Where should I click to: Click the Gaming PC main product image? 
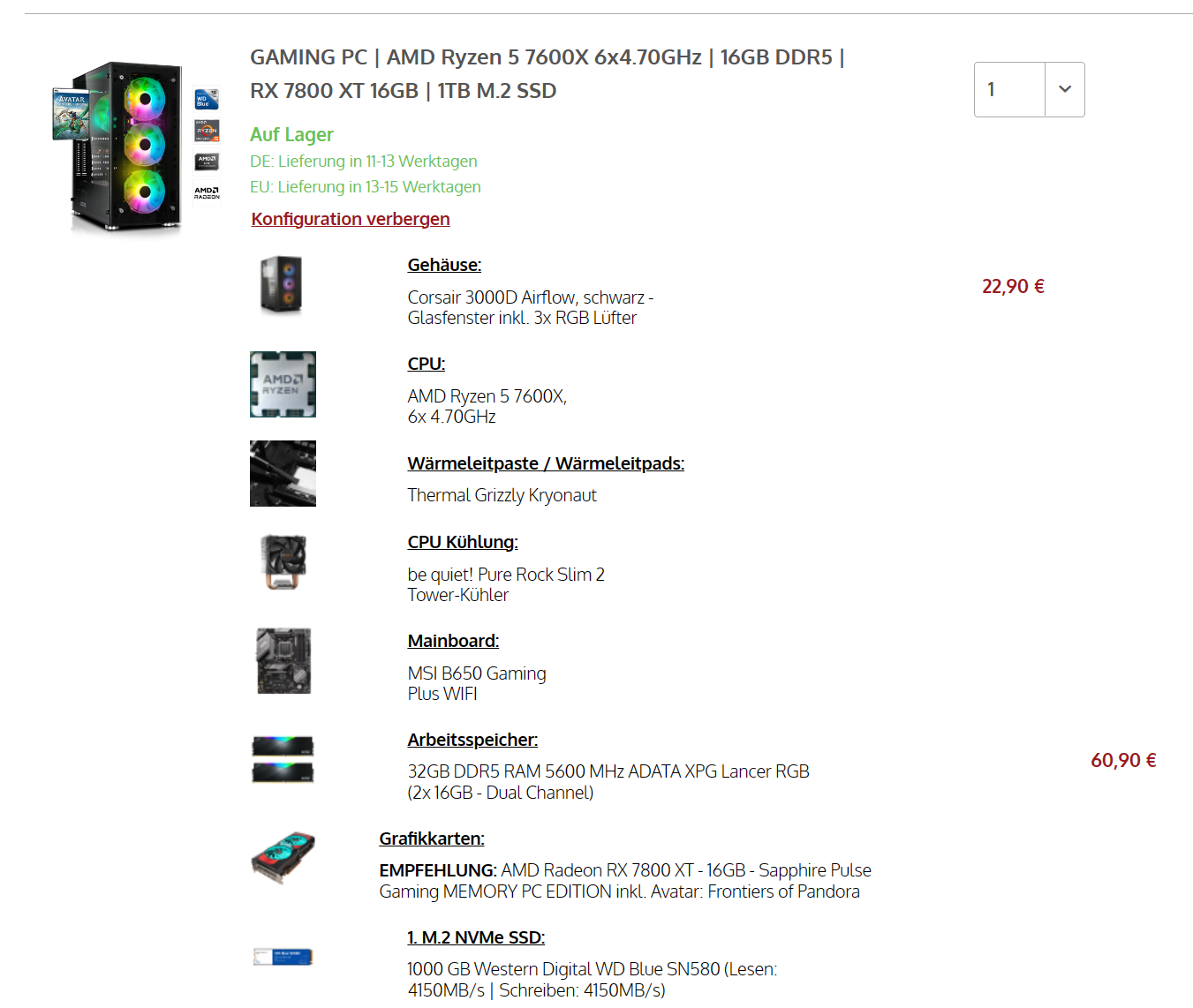(137, 147)
